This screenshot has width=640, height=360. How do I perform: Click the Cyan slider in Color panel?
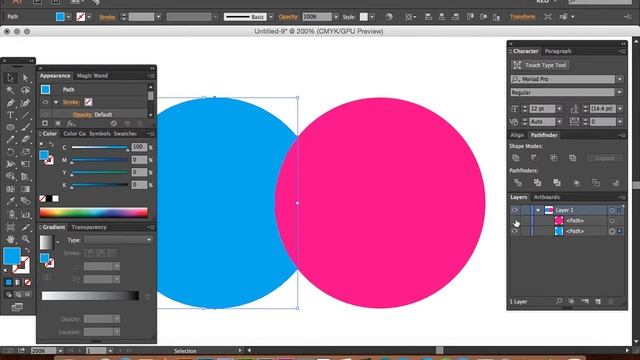tap(100, 147)
